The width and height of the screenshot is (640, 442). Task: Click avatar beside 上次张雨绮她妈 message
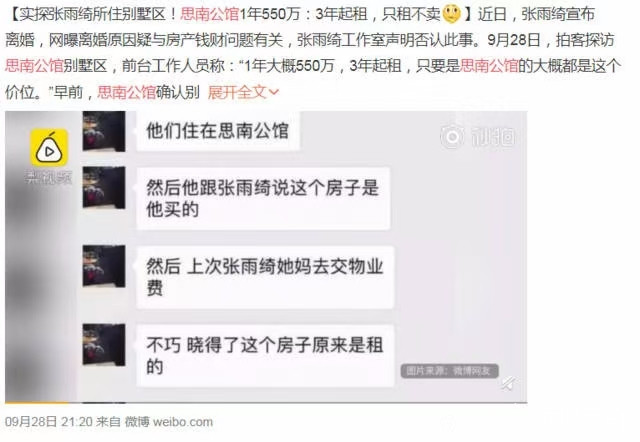104,266
